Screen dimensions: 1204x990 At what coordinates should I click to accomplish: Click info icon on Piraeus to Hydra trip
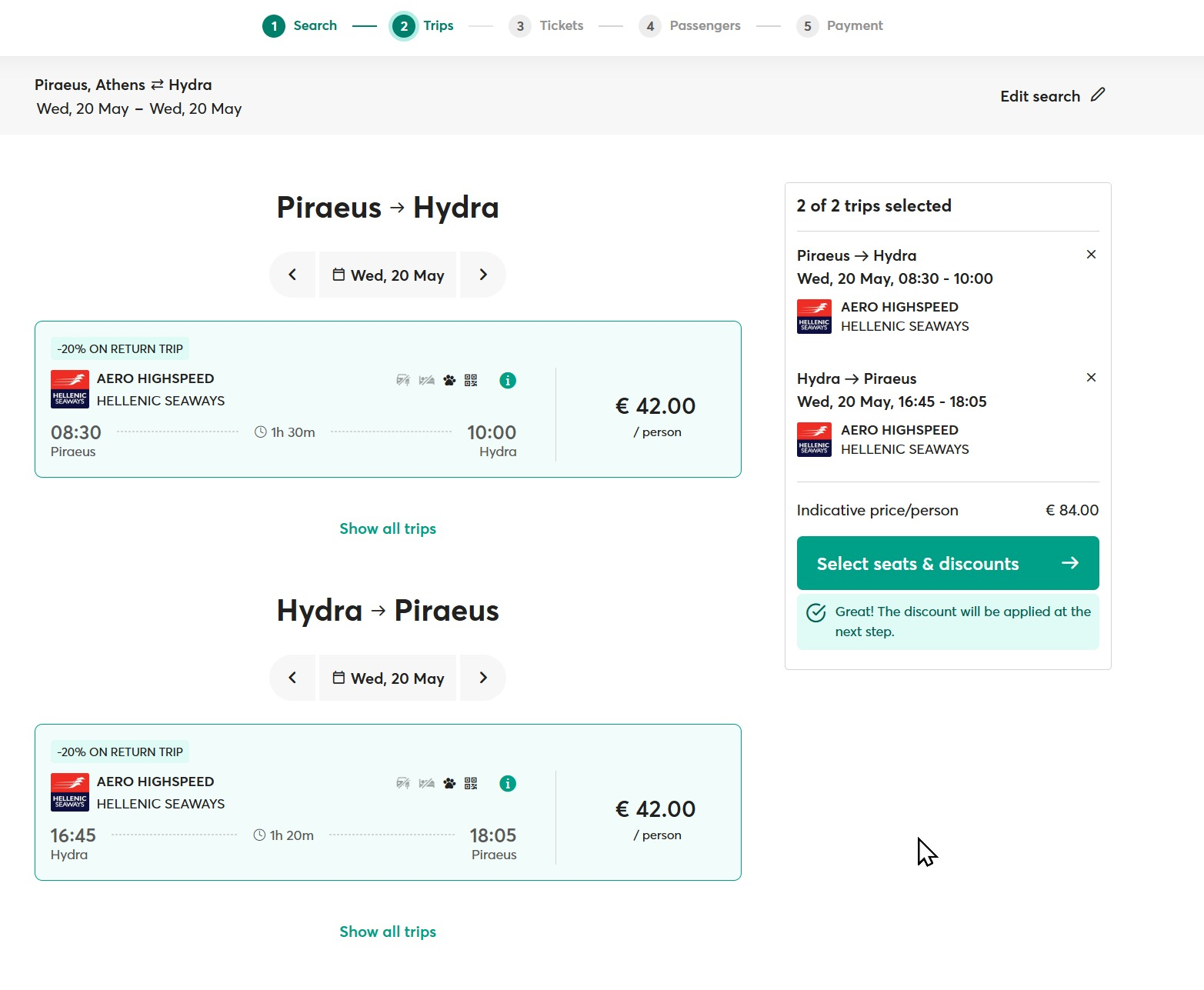(x=508, y=380)
